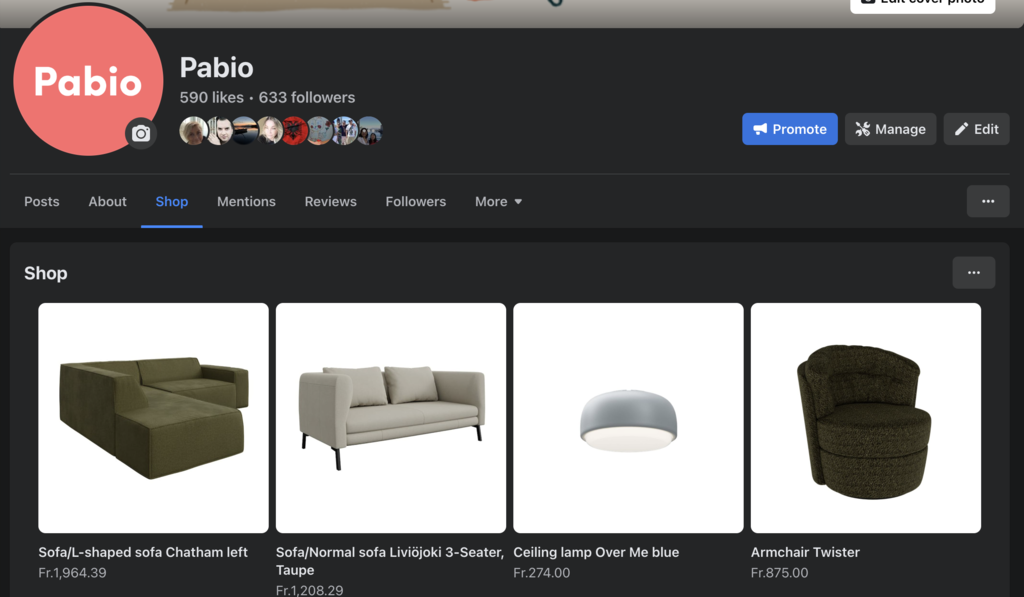
Task: Open the three-dot menu in tab bar
Action: (x=988, y=201)
